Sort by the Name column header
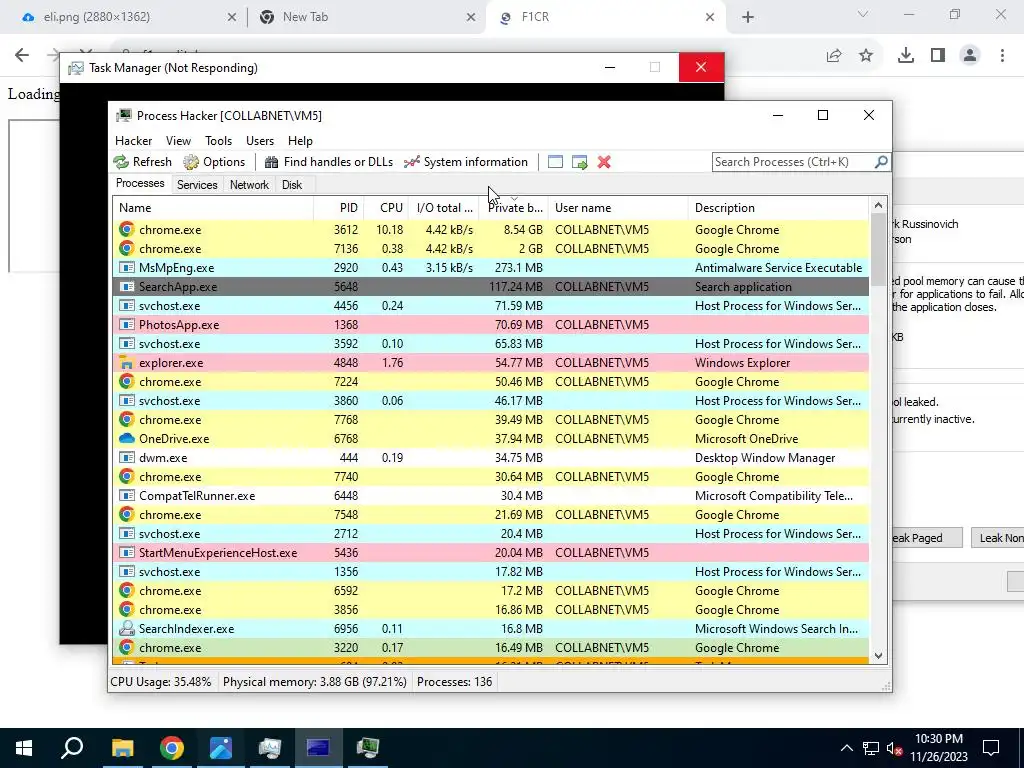This screenshot has width=1024, height=768. [213, 208]
